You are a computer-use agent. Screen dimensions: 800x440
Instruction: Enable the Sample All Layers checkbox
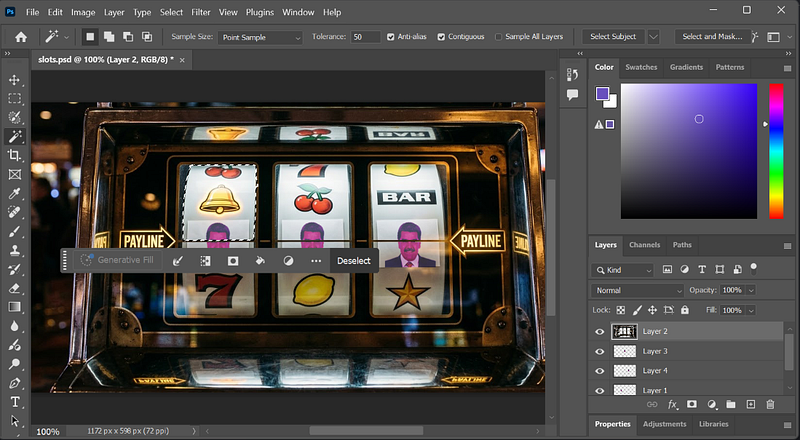pyautogui.click(x=498, y=37)
